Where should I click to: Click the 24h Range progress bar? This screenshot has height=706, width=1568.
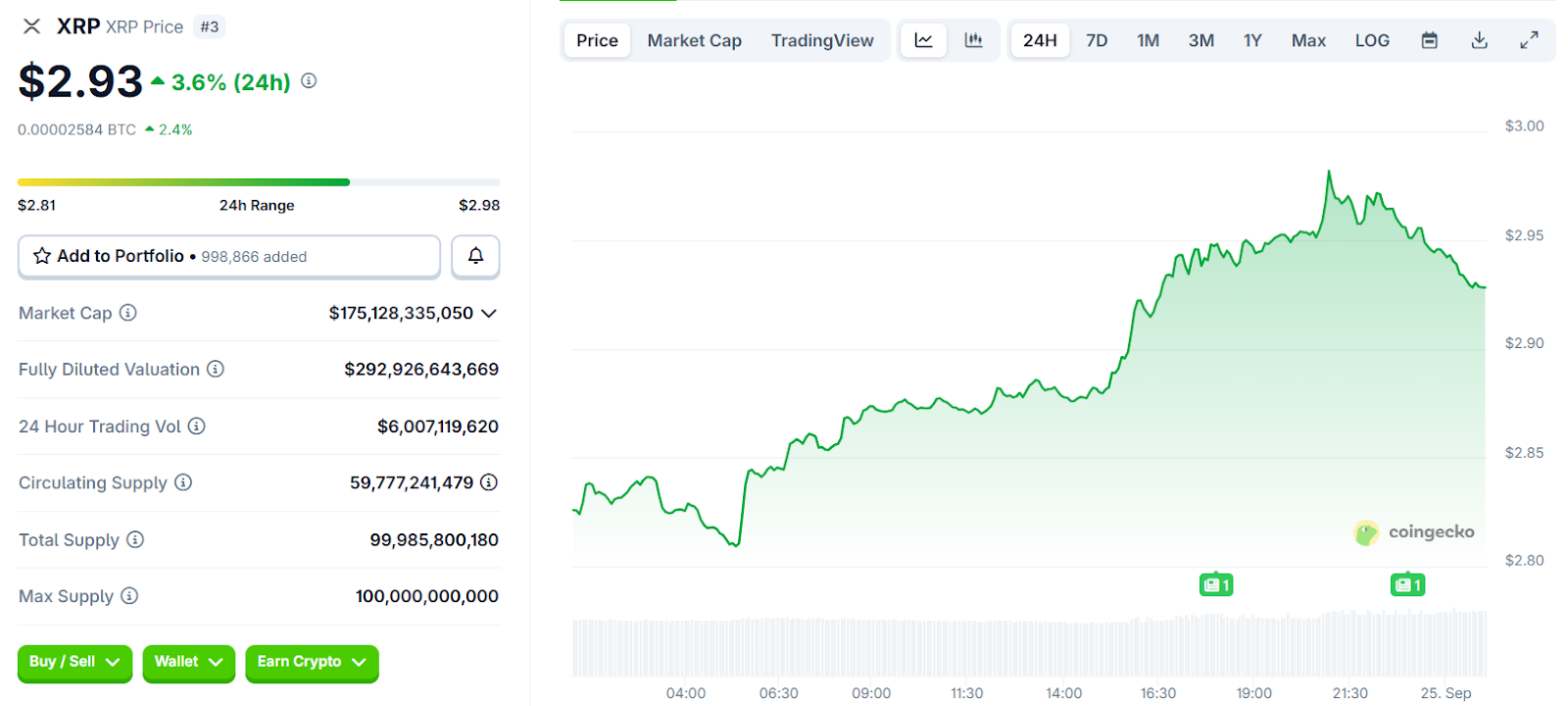click(x=259, y=182)
